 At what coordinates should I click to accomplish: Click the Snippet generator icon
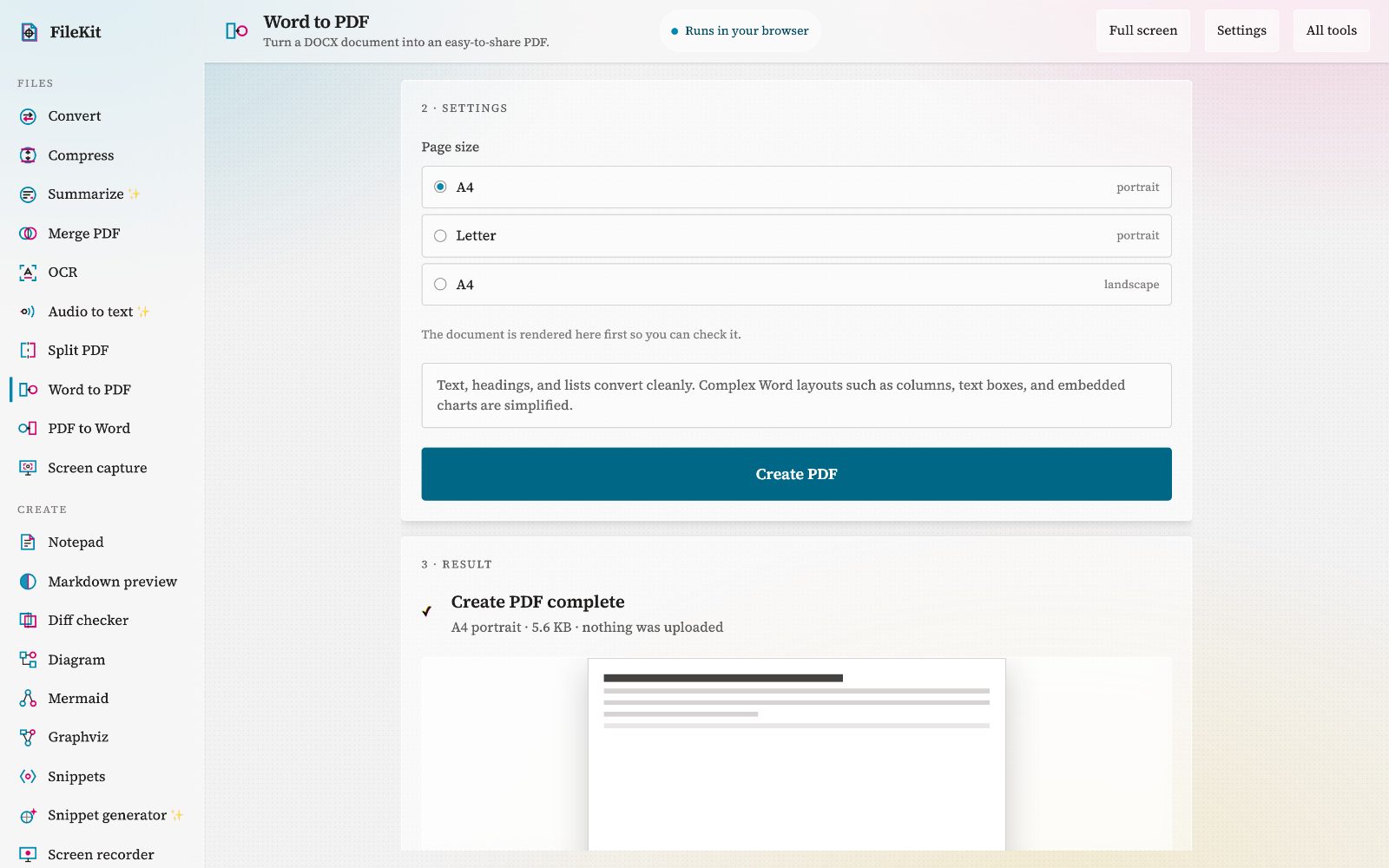pos(28,816)
